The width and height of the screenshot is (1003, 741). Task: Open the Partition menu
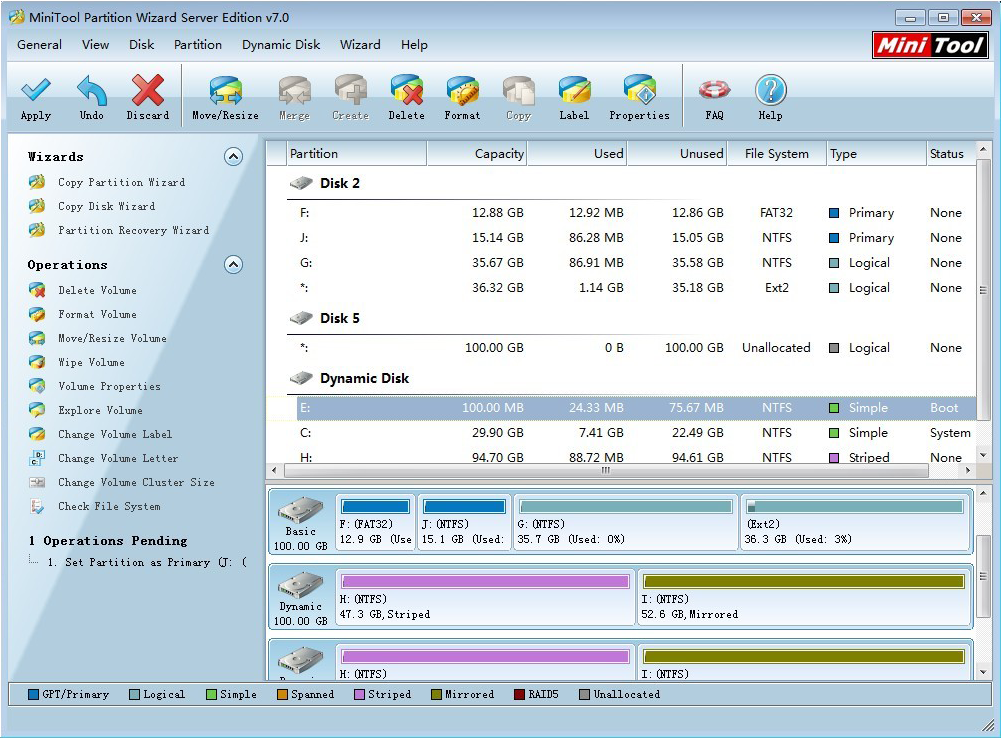click(x=197, y=44)
